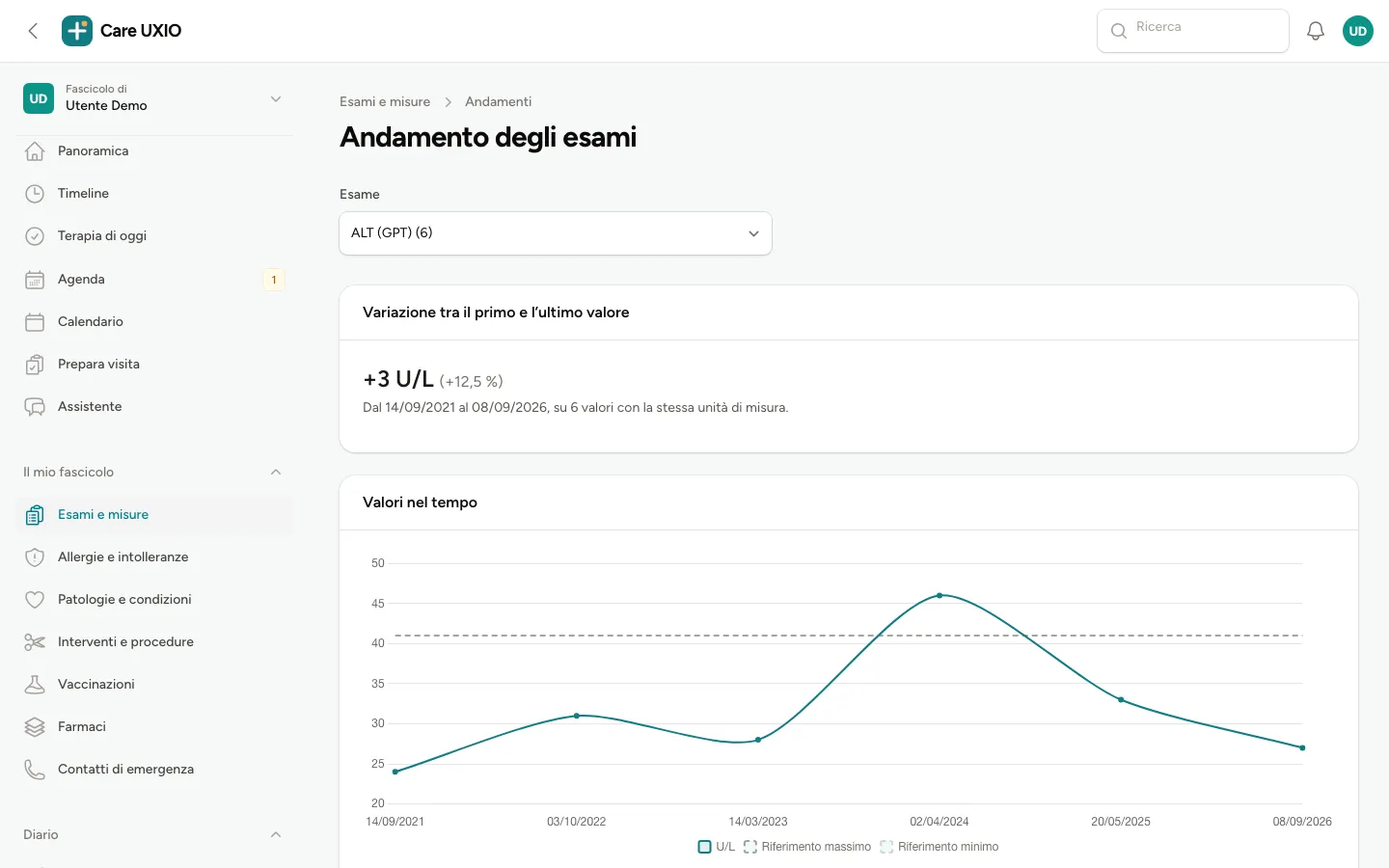Click the chart data point at 14/03/2023
This screenshot has width=1389, height=868.
coord(758,740)
